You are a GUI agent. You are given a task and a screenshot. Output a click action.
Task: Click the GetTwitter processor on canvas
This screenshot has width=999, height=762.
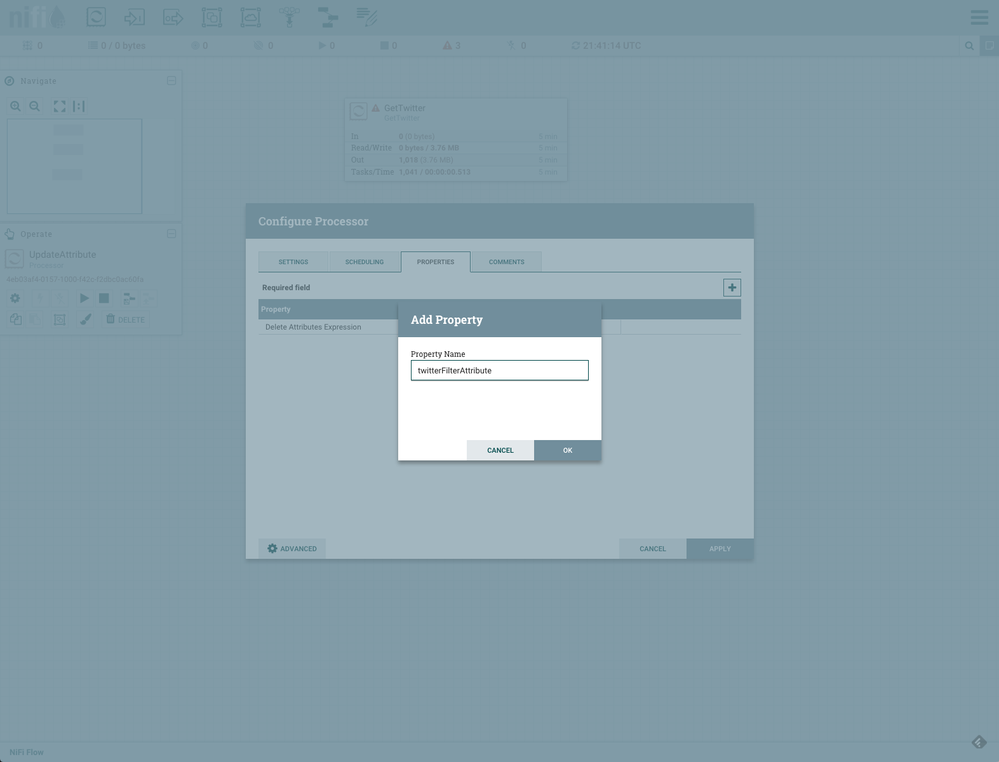point(456,140)
